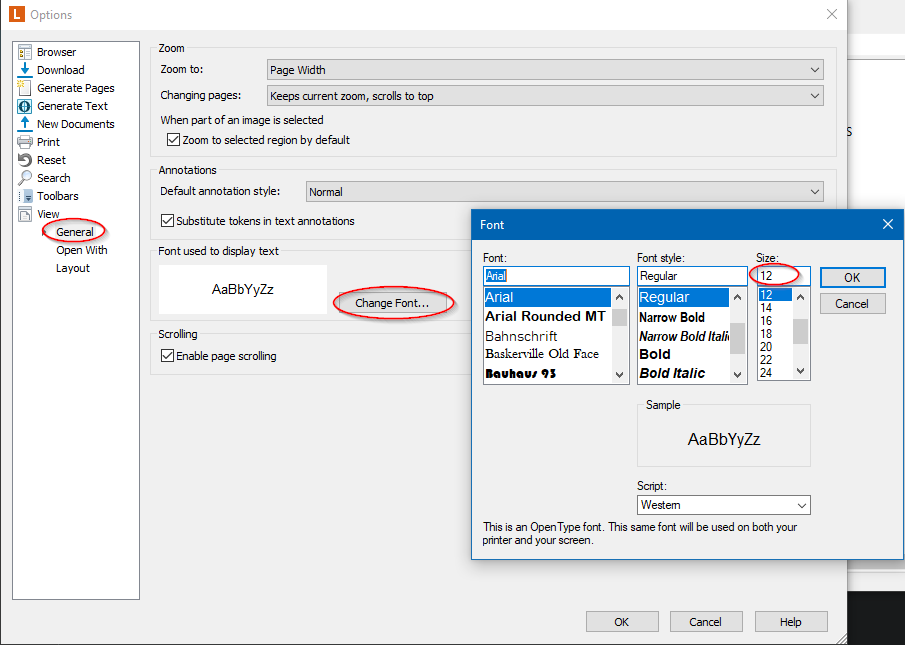The height and width of the screenshot is (645, 905).
Task: Disable the Enable page scrolling checkbox
Action: pos(168,356)
